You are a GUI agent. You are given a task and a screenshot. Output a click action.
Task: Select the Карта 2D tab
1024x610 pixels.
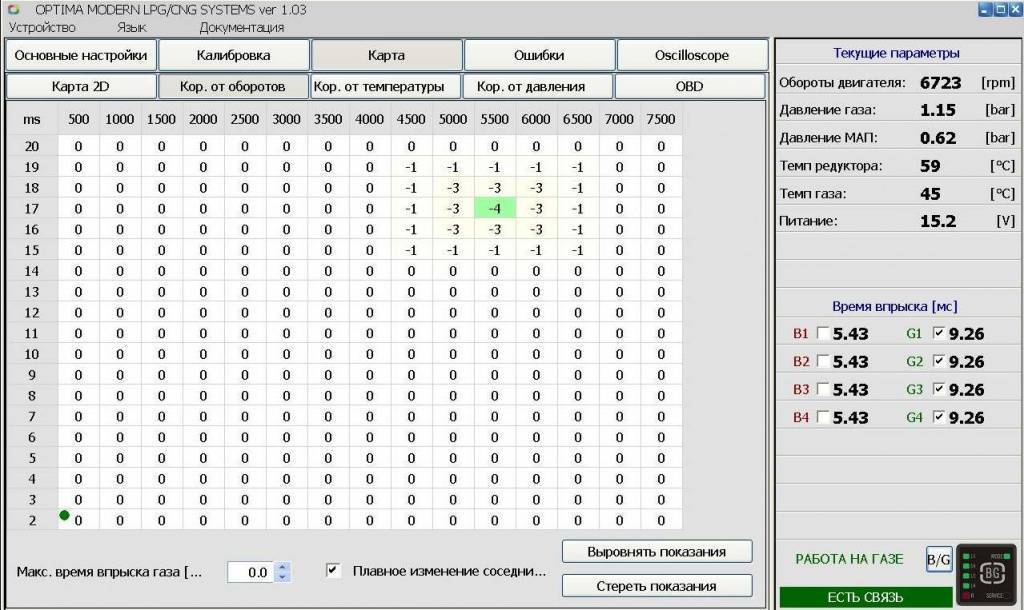click(81, 87)
